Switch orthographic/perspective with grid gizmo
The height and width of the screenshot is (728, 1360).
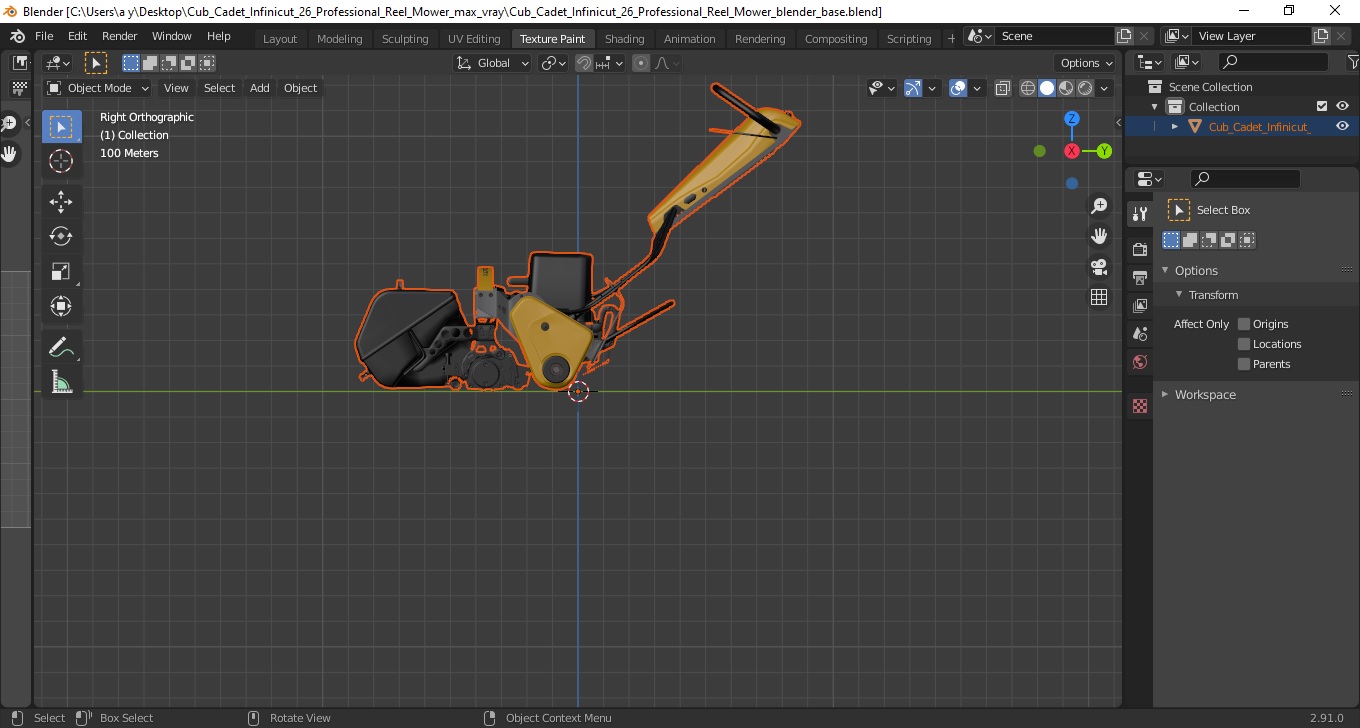[1099, 297]
